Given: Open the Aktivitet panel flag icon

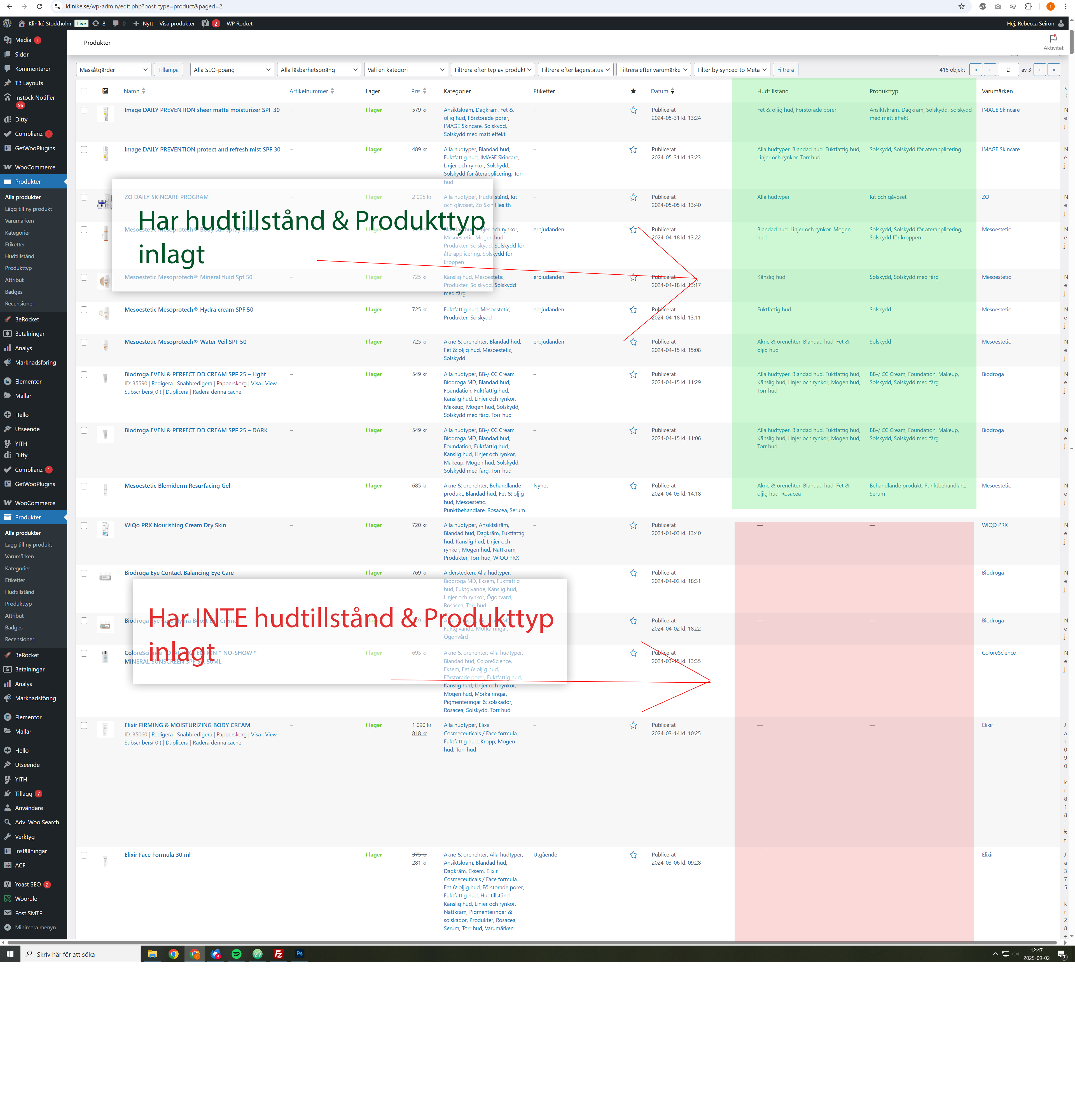Looking at the screenshot, I should click(1053, 38).
